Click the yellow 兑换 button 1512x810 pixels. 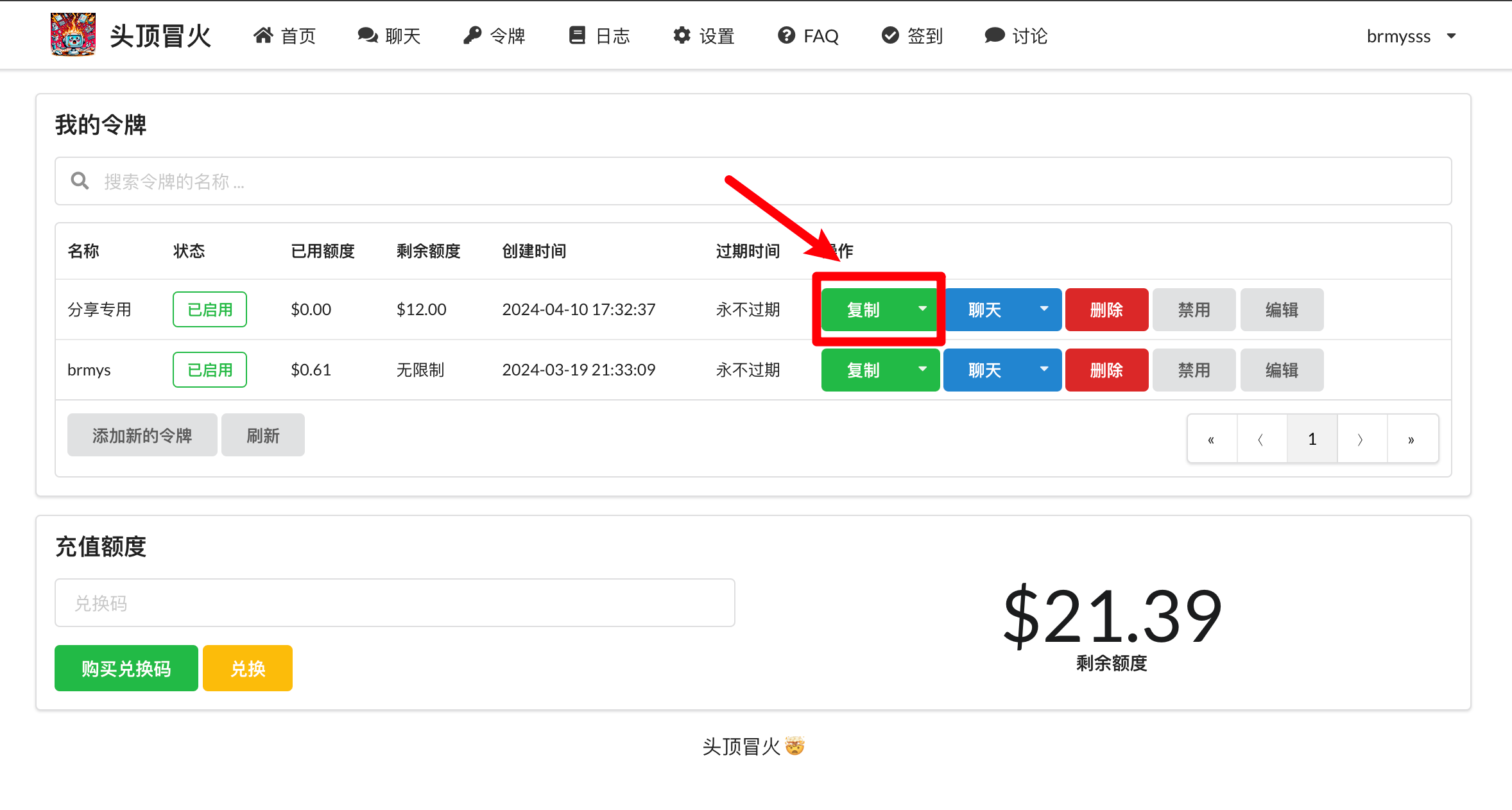pyautogui.click(x=248, y=668)
